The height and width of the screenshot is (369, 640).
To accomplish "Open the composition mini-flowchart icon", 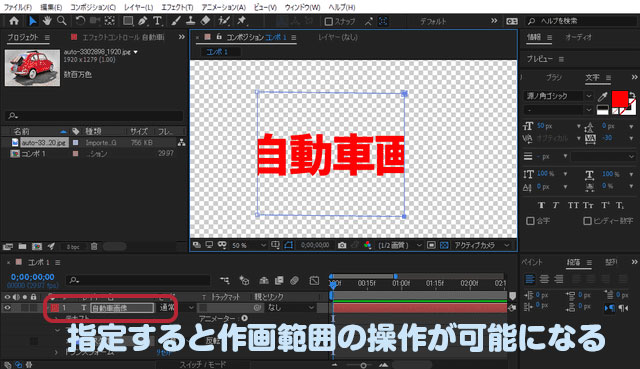I will click(224, 280).
